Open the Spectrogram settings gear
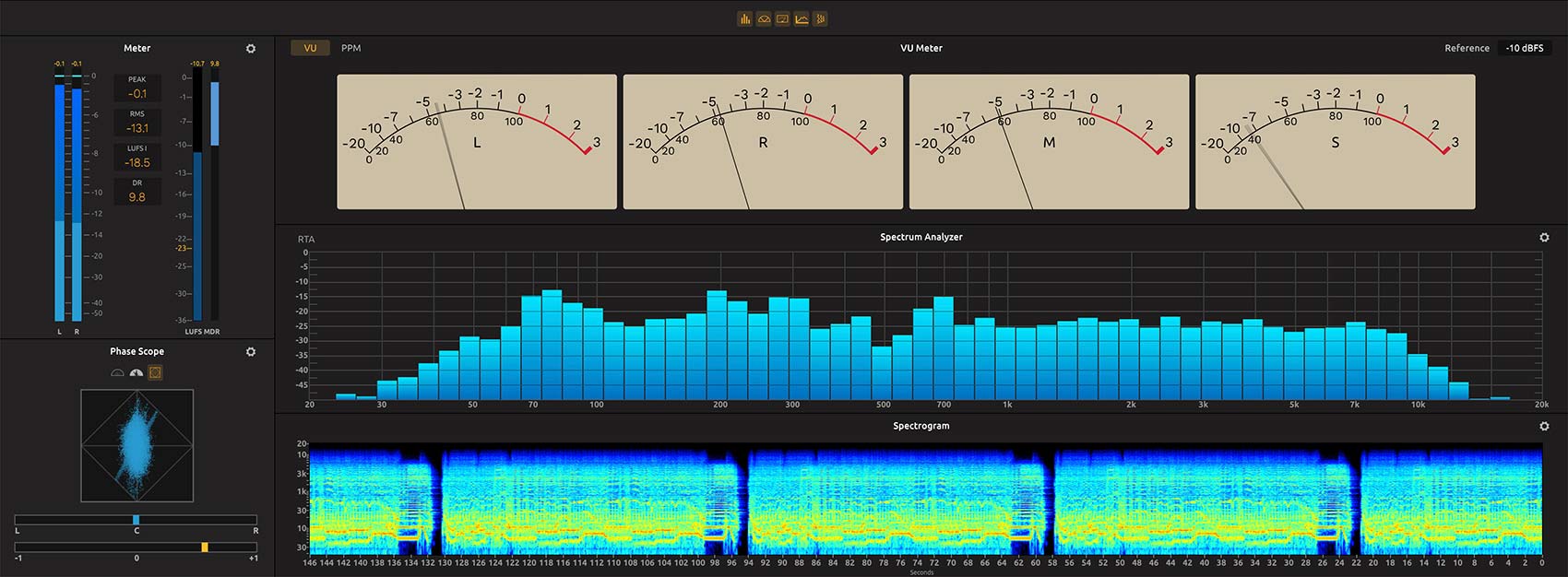 [1544, 427]
